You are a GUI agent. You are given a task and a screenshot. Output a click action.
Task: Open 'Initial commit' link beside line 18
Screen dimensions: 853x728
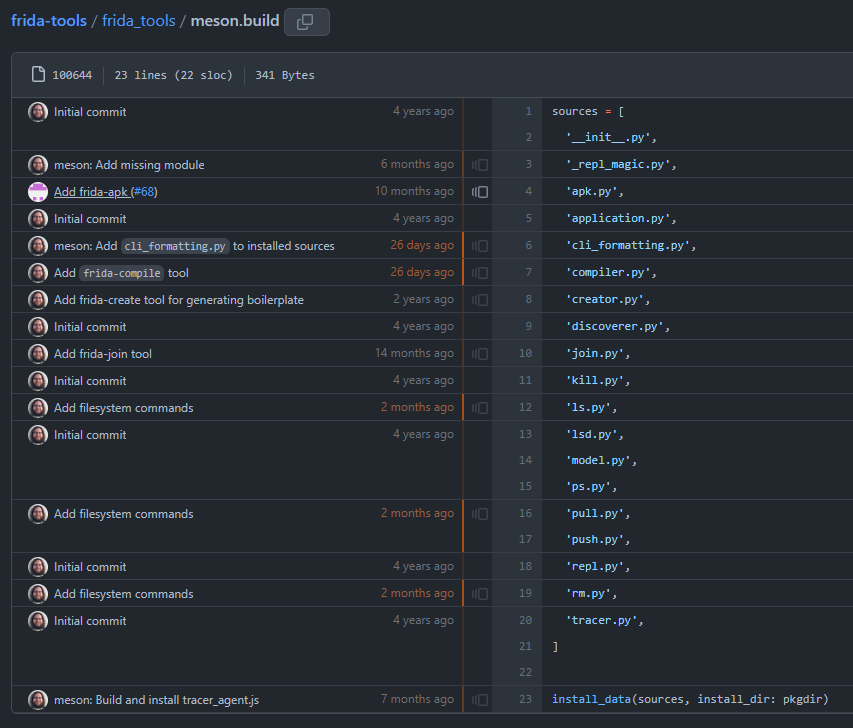90,566
